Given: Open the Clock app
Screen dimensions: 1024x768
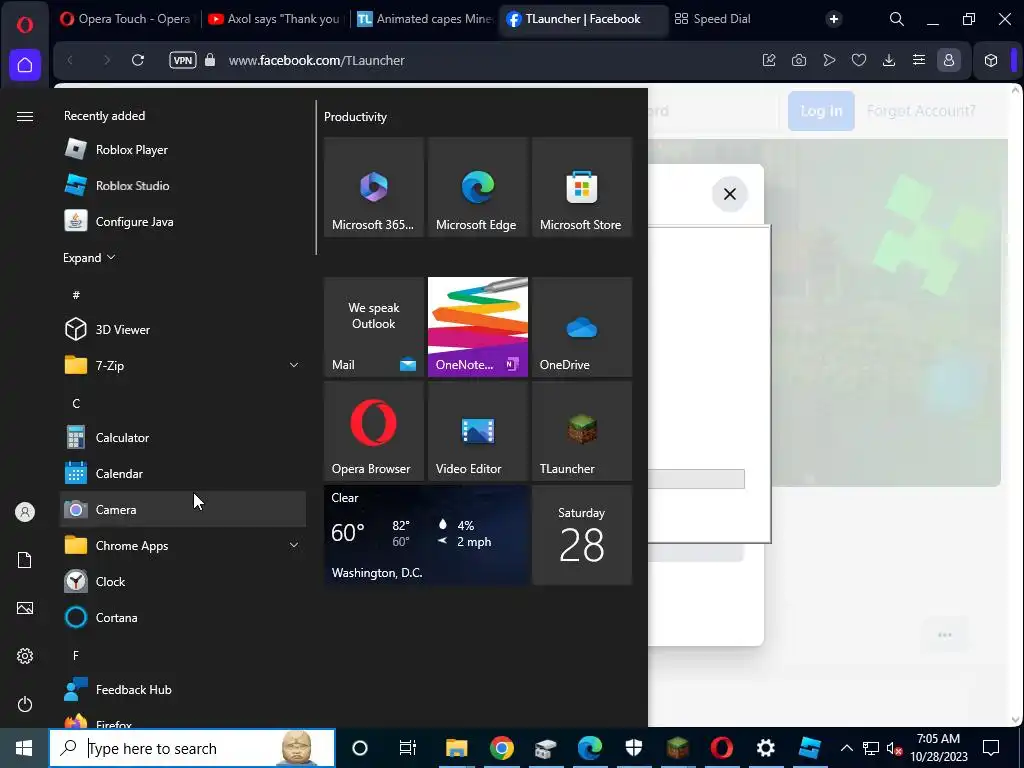Looking at the screenshot, I should [182, 581].
